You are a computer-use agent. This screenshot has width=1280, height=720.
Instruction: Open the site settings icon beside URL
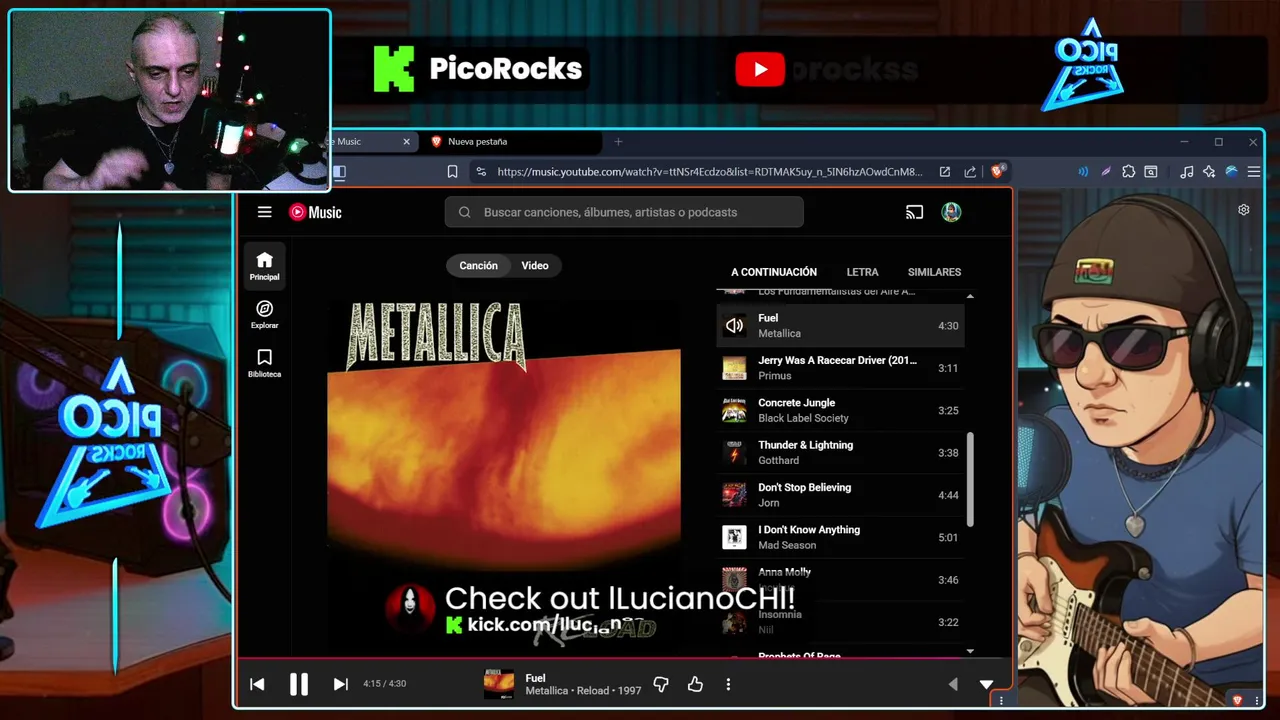point(481,172)
